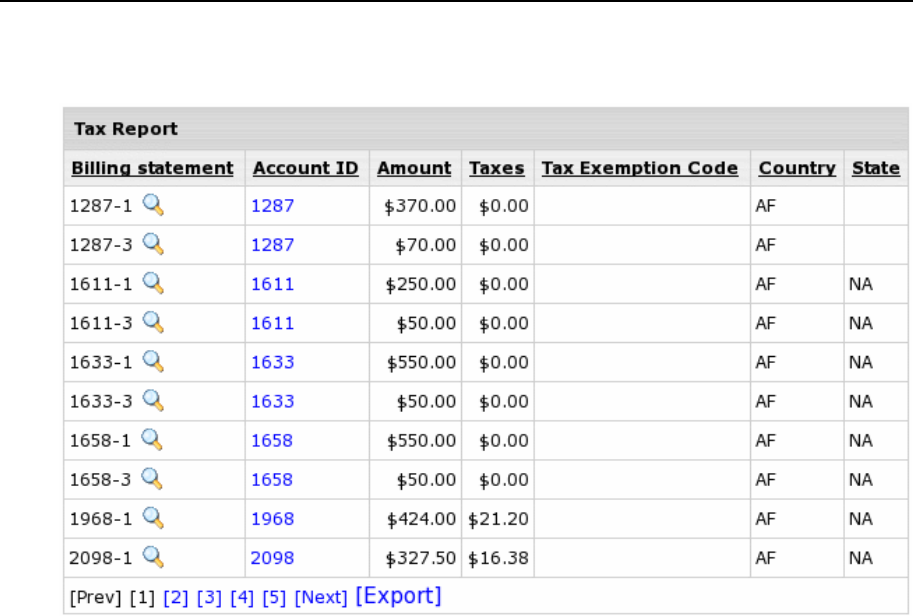Viewport: 913px width, 616px height.
Task: Sort by State column header
Action: pyautogui.click(x=875, y=168)
